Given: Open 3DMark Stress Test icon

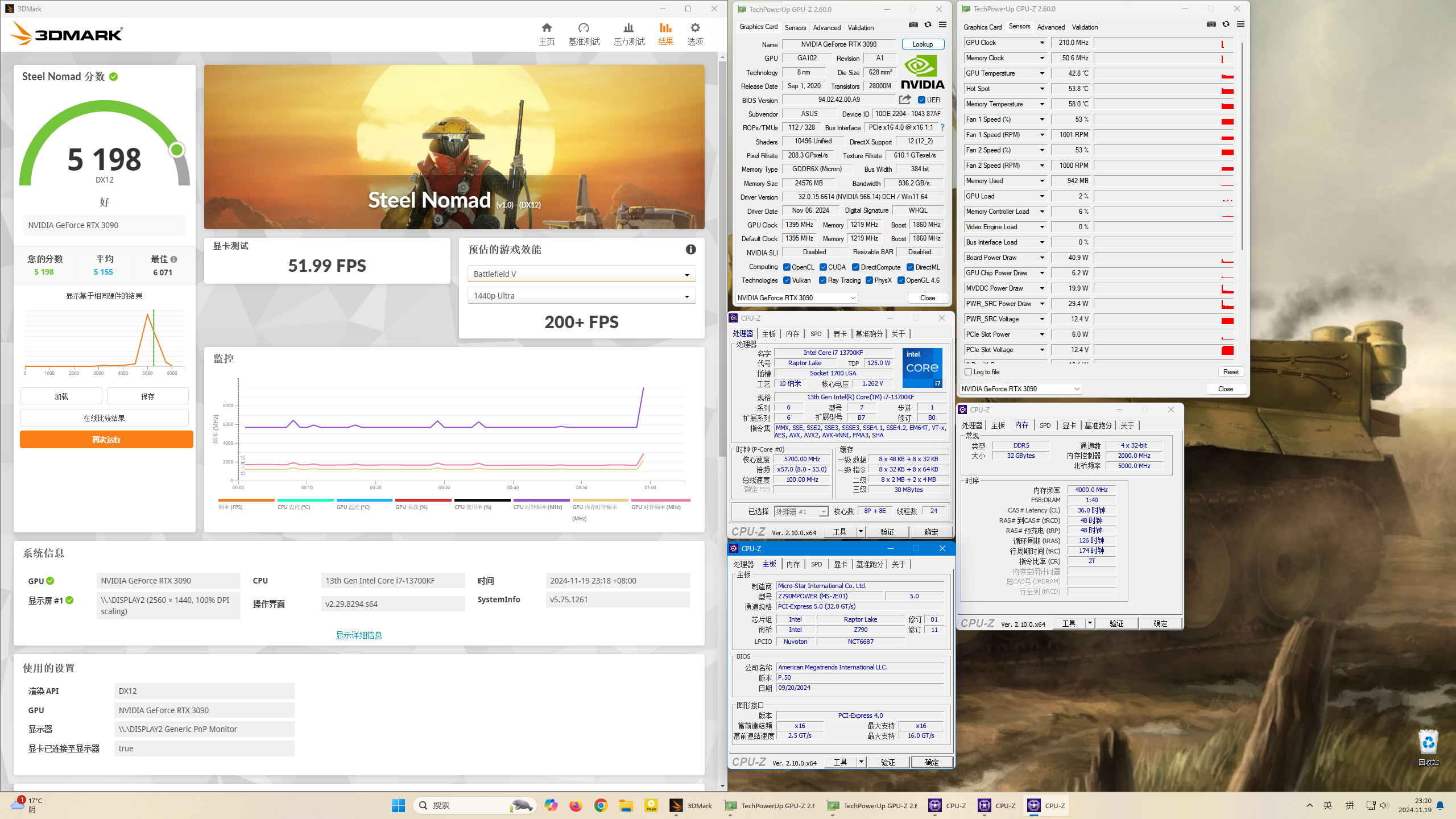Looking at the screenshot, I should (628, 28).
